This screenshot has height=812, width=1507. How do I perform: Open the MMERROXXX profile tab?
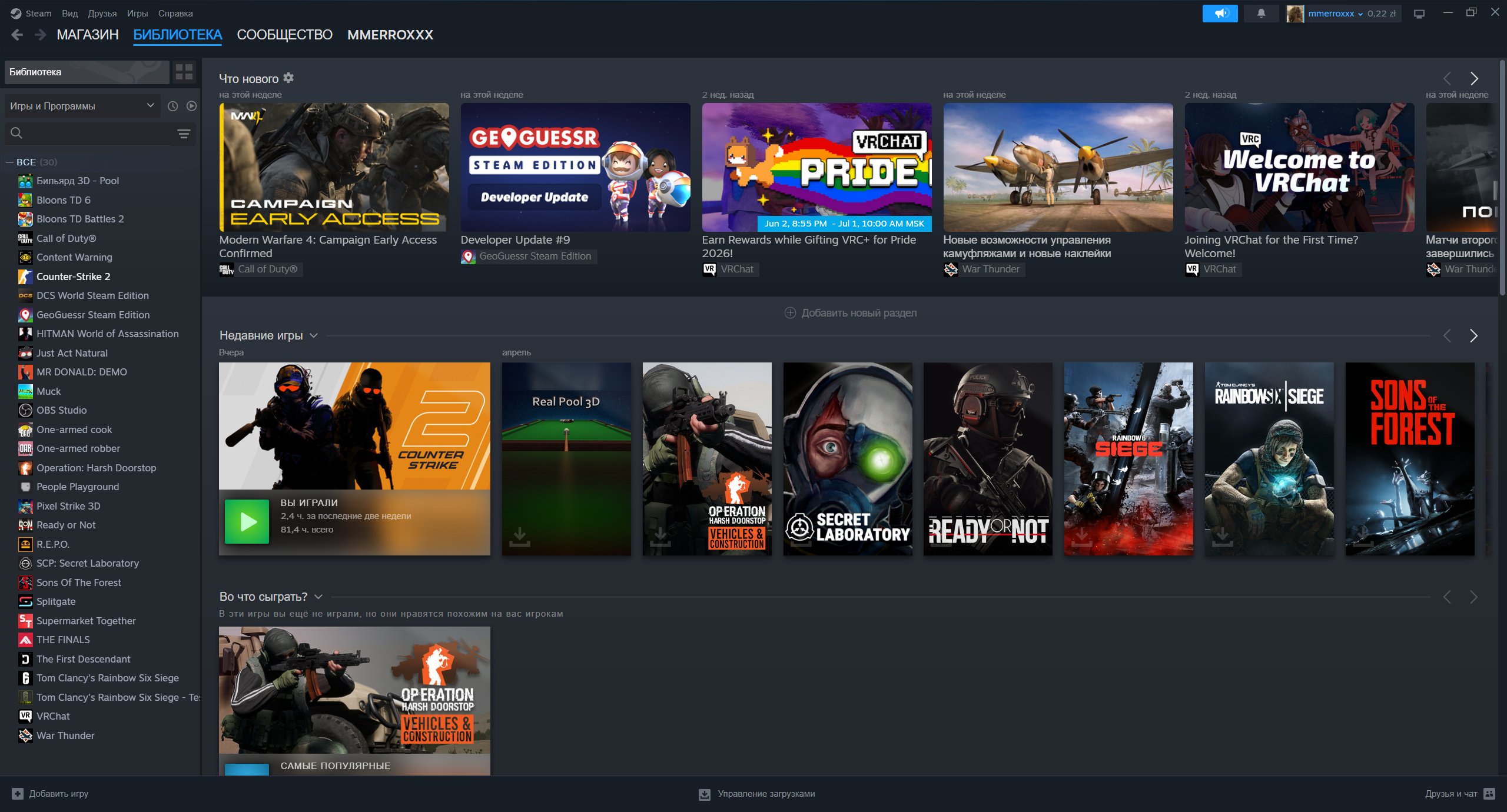390,35
